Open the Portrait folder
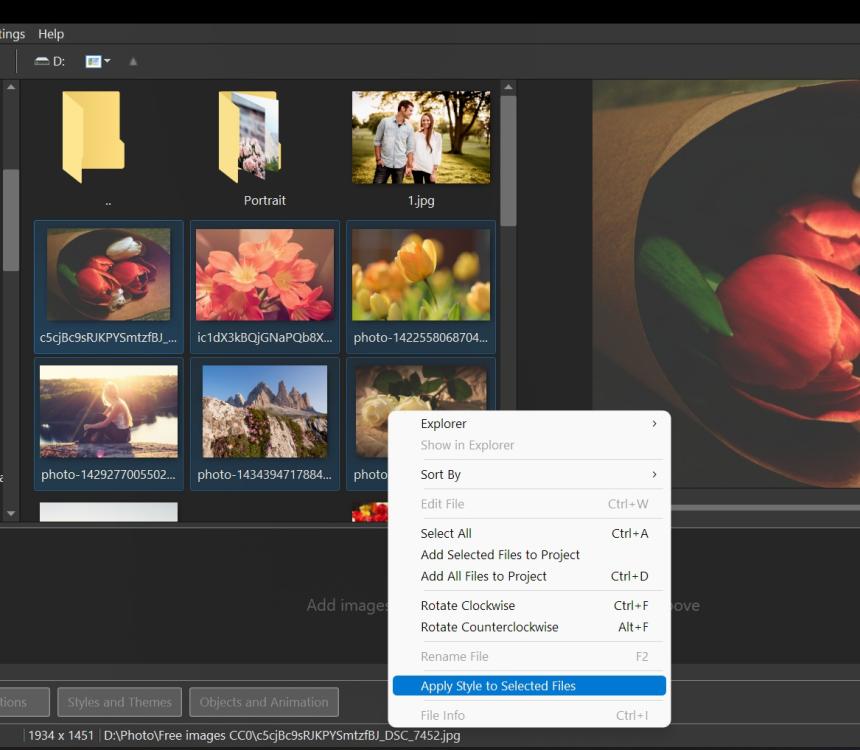Viewport: 860px width, 750px height. (250, 137)
